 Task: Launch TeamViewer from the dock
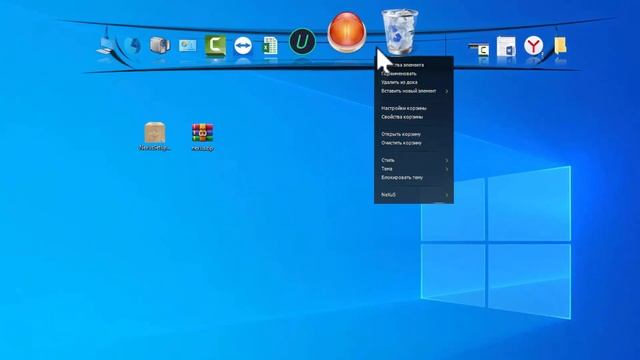[243, 46]
